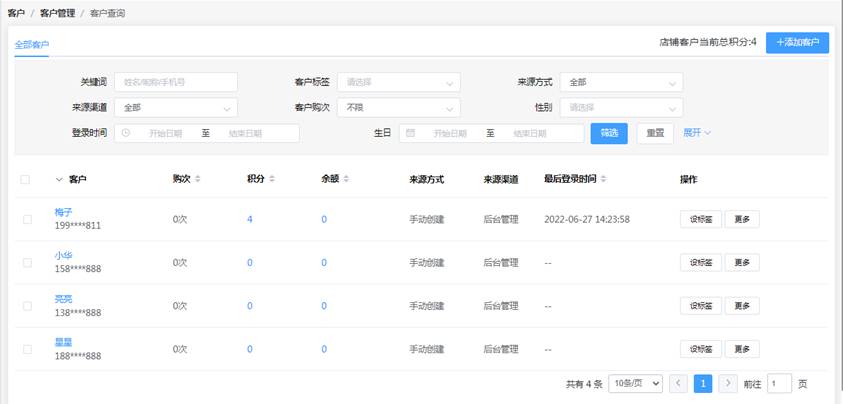Screen dimensions: 843x404
Task: Check the box for customer 梅子
Action: click(27, 219)
